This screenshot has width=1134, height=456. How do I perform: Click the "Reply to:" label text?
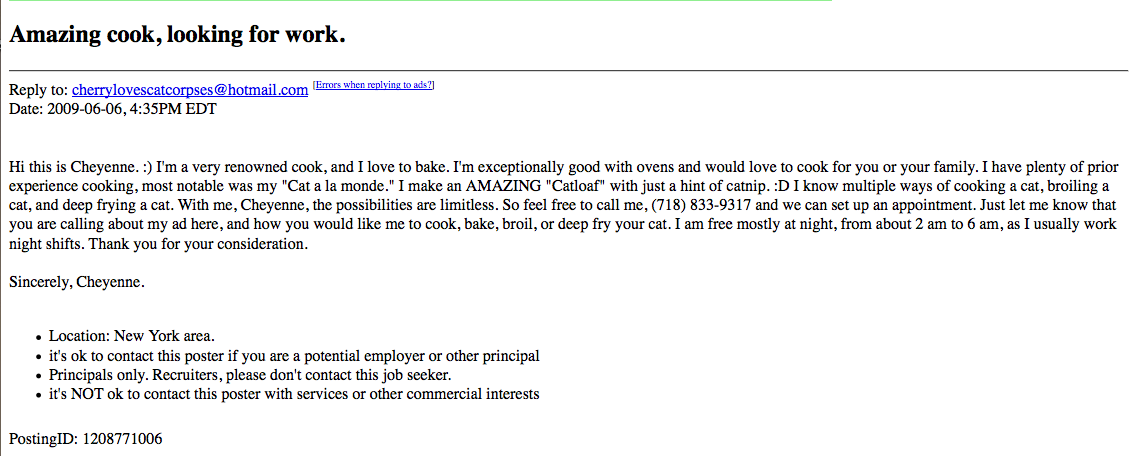point(38,90)
